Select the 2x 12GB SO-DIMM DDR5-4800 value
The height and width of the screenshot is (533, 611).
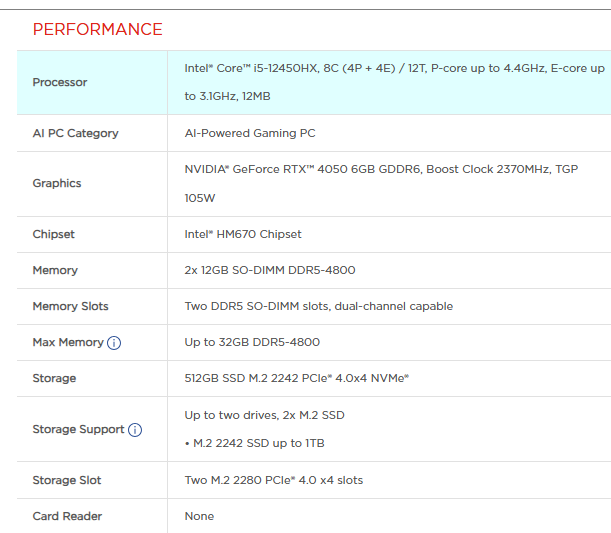click(270, 270)
